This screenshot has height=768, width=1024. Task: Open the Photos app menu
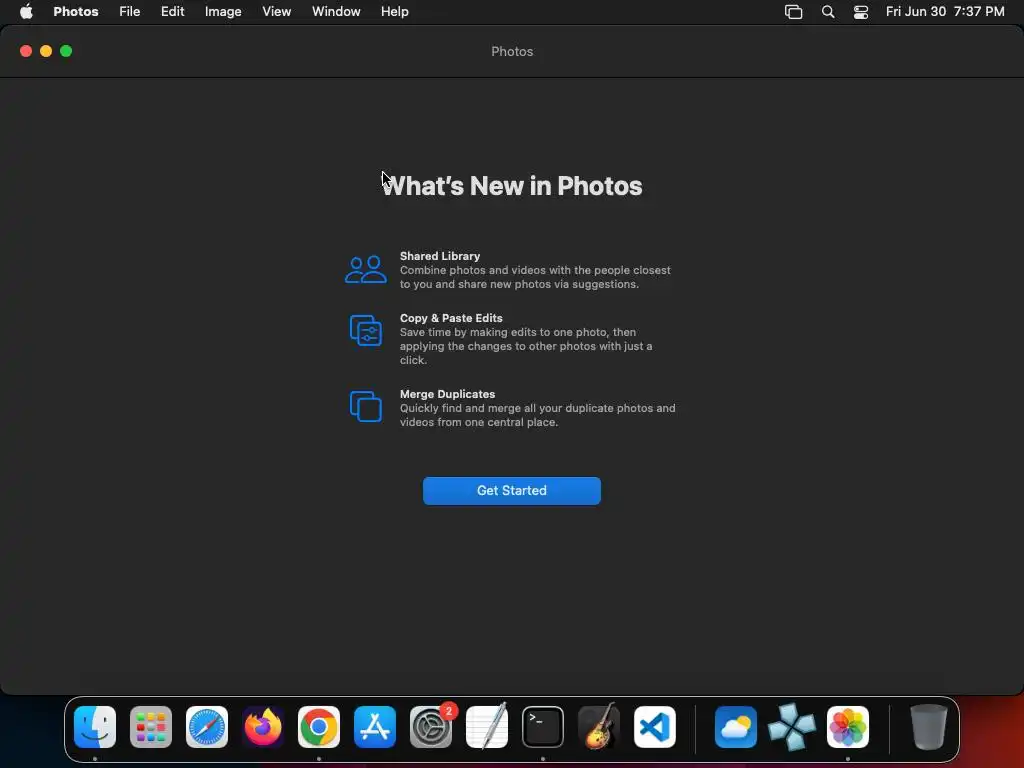coord(76,11)
